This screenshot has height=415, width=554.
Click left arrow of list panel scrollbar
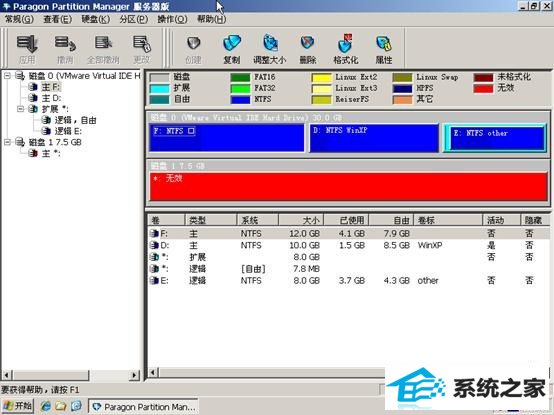153,372
